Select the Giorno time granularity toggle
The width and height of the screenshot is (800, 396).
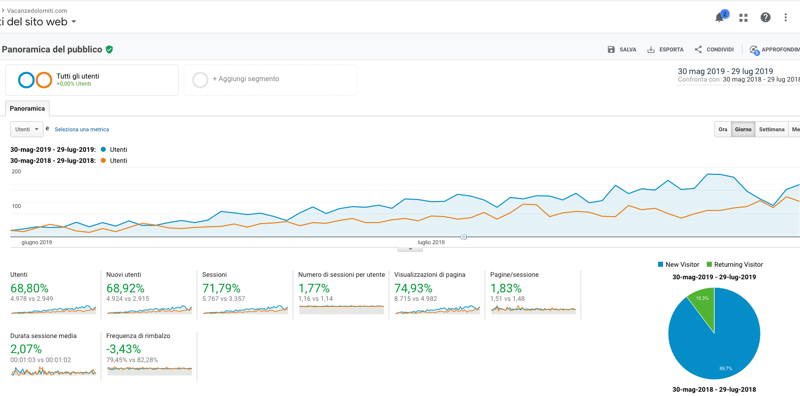[743, 130]
